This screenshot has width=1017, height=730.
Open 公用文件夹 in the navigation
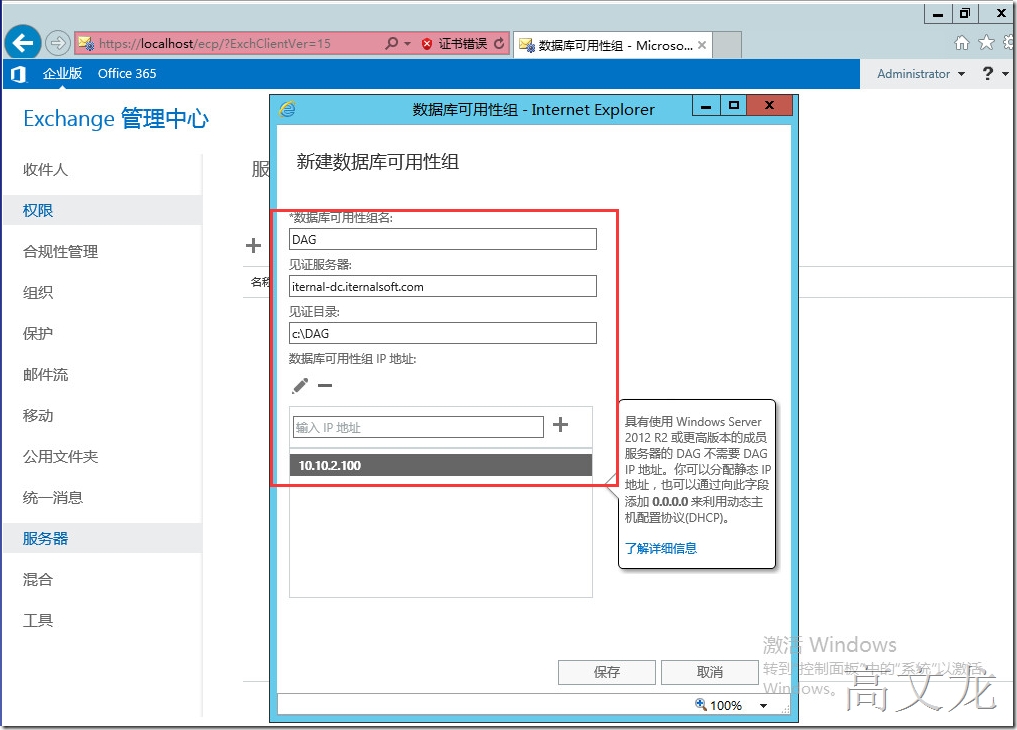(x=60, y=456)
